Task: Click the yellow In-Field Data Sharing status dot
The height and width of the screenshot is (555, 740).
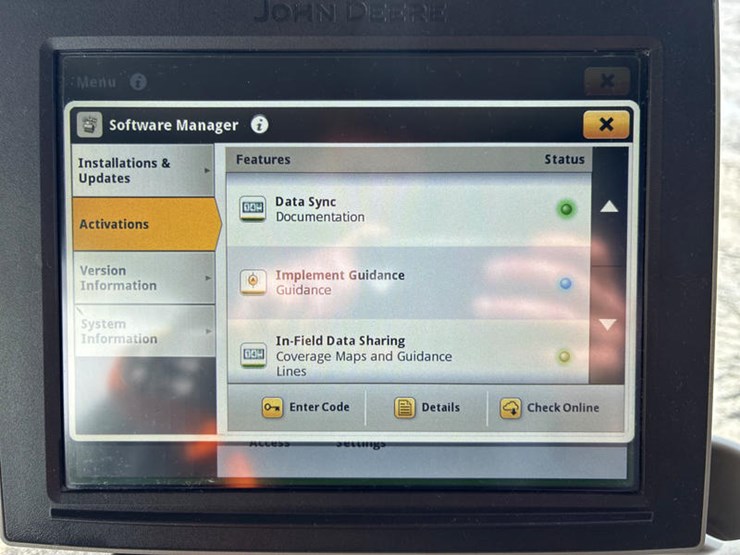Action: point(564,356)
